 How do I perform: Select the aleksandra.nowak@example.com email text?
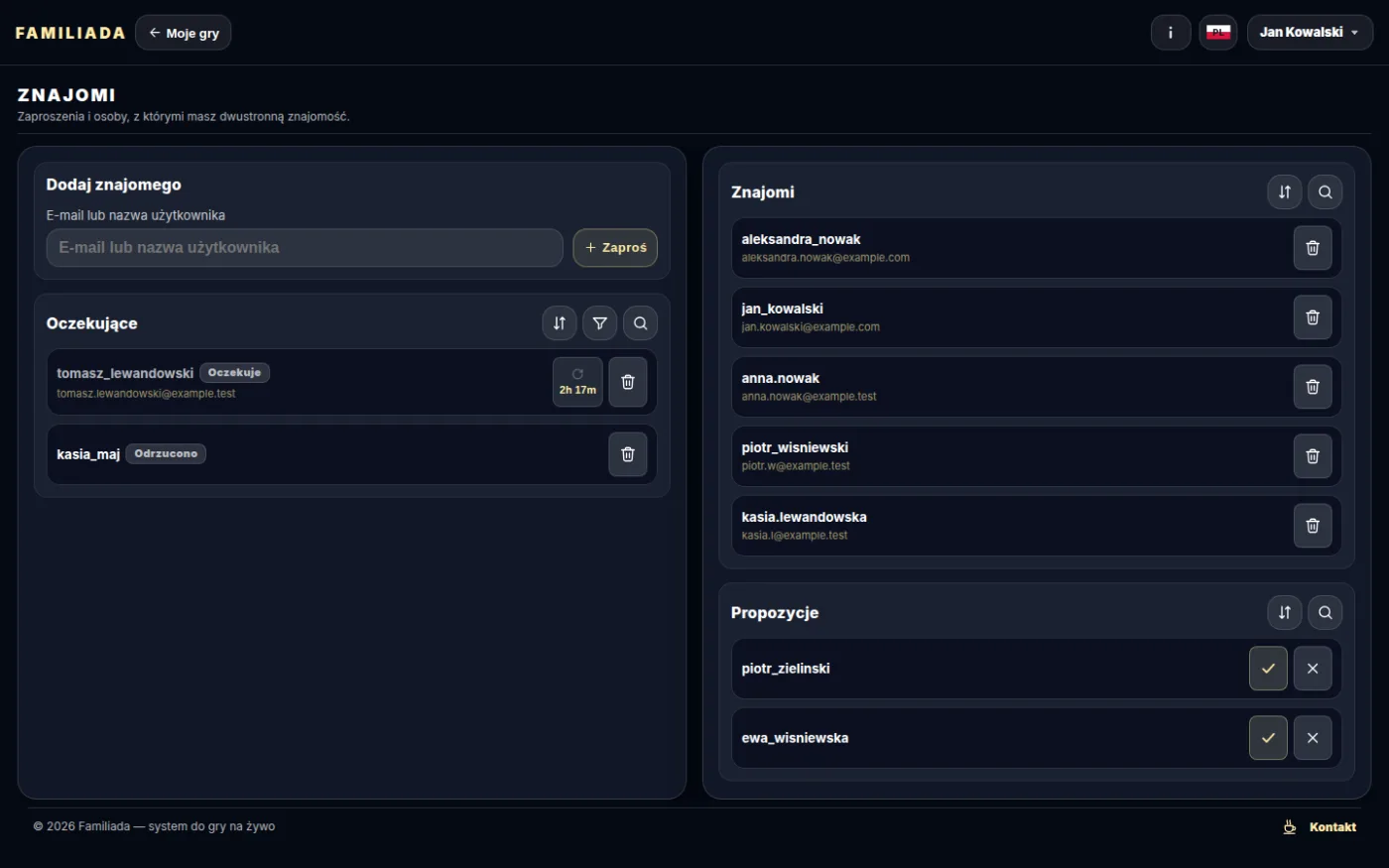[825, 258]
